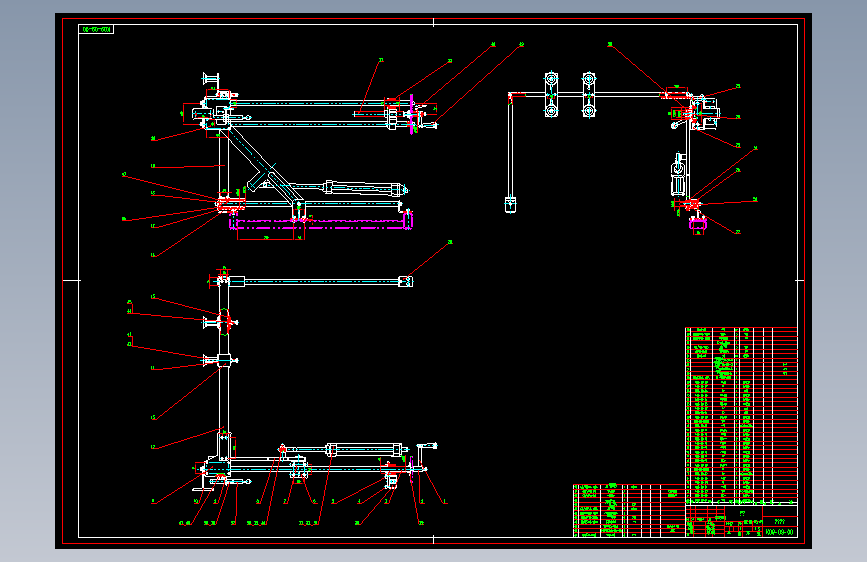Select the tall parts list table

pyautogui.click(x=741, y=415)
